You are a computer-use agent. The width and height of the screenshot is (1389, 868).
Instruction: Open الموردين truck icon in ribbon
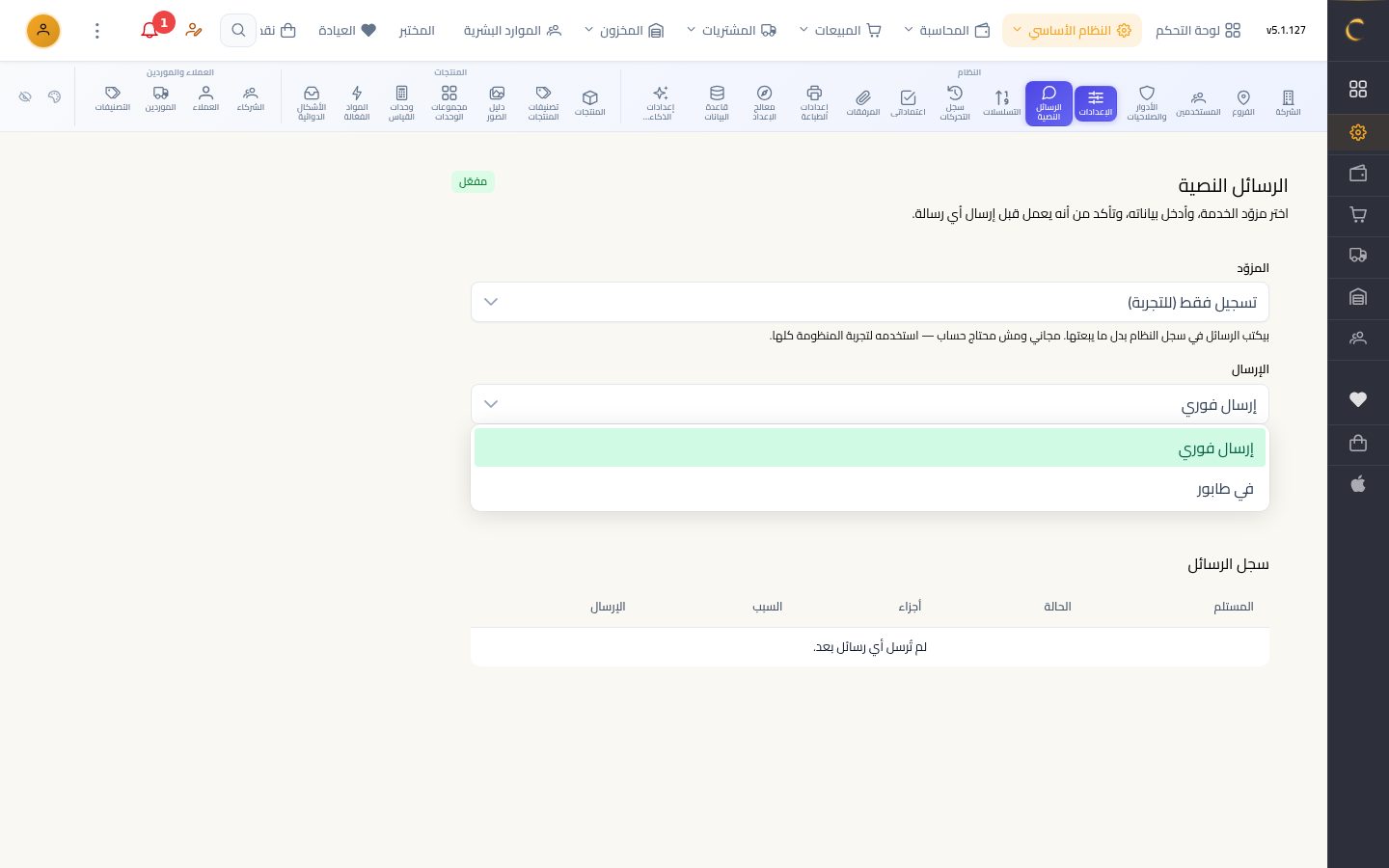click(x=161, y=99)
